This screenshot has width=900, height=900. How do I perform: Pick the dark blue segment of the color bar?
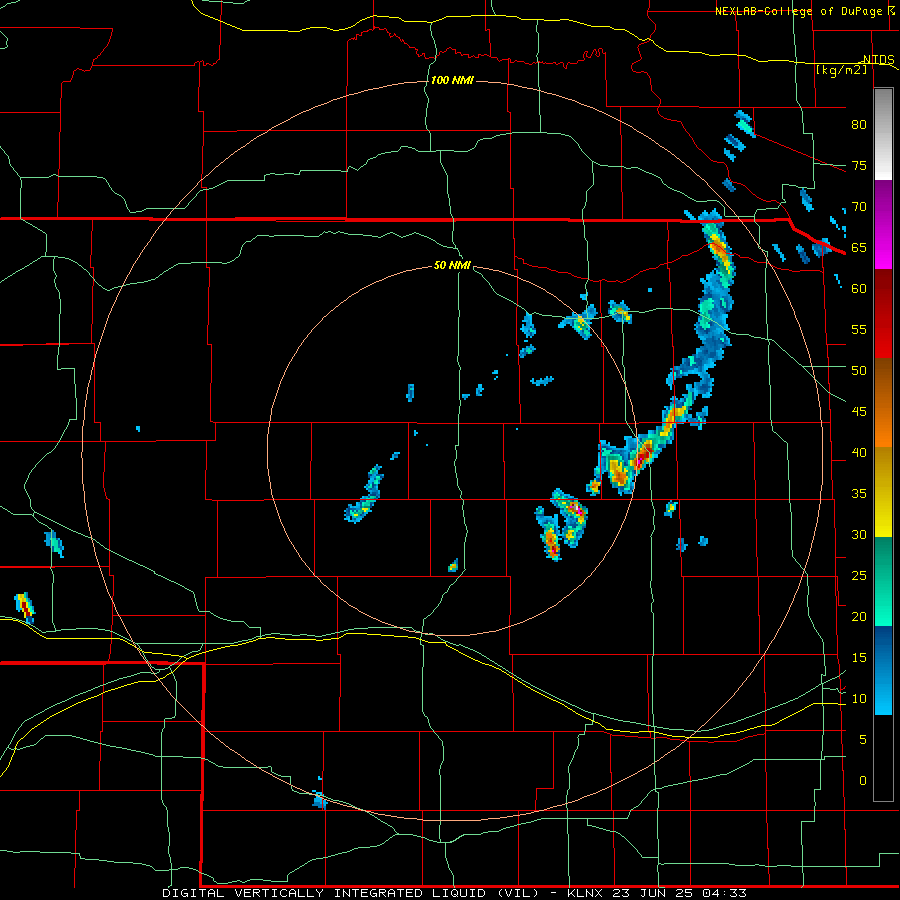[883, 649]
